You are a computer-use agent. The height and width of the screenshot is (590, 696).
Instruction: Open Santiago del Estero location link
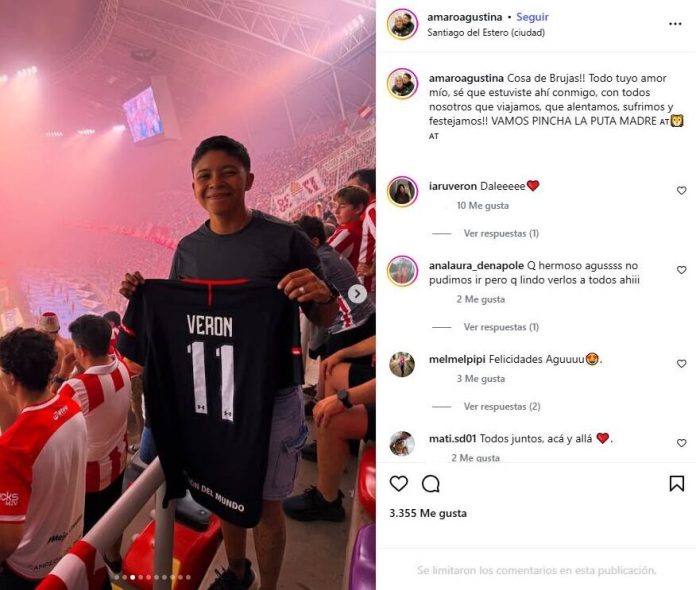[x=486, y=32]
